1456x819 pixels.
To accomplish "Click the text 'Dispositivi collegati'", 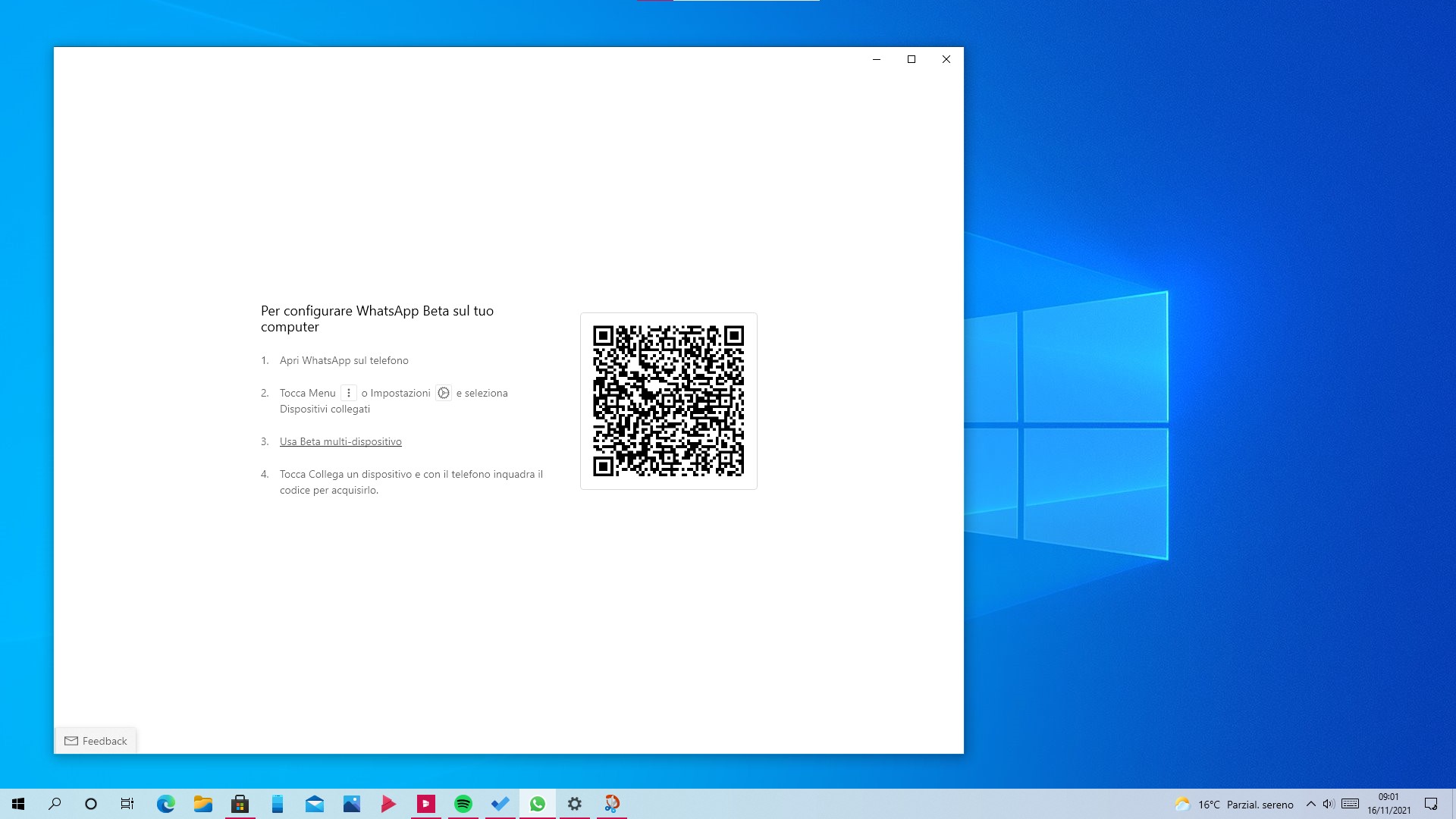I will (325, 409).
